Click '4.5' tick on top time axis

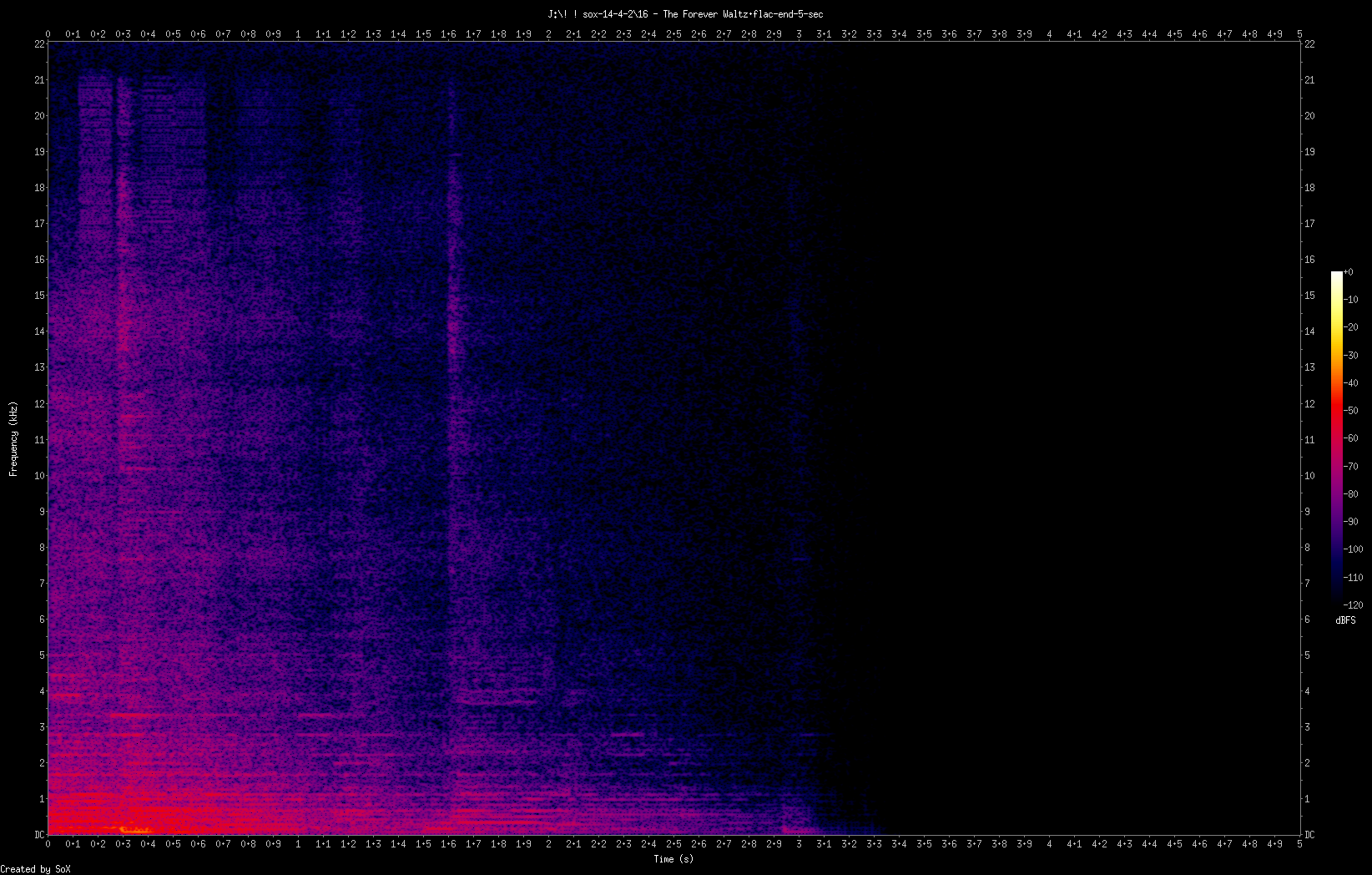[x=1174, y=34]
